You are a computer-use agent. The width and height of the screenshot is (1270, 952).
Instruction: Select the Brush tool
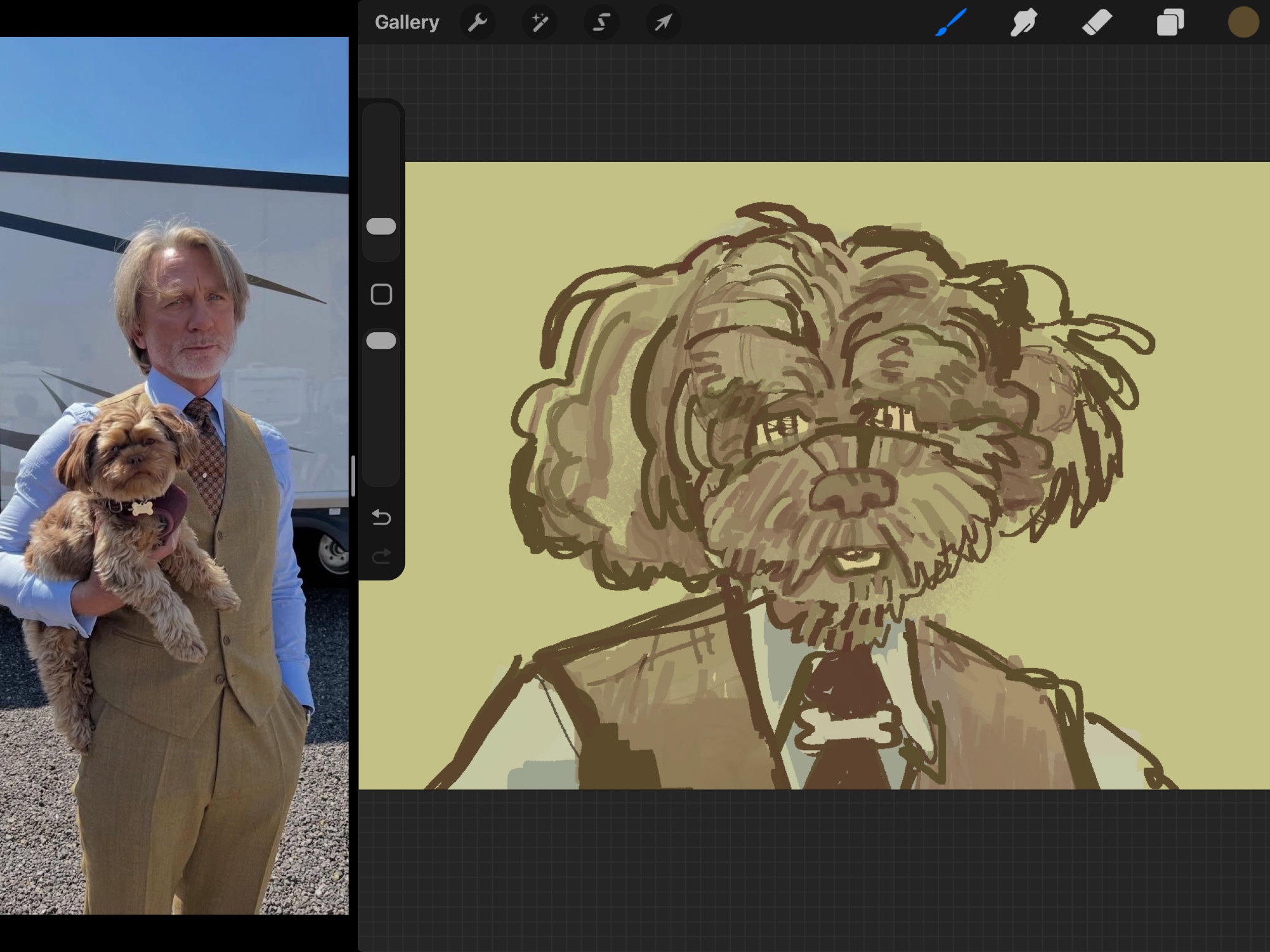pyautogui.click(x=951, y=23)
